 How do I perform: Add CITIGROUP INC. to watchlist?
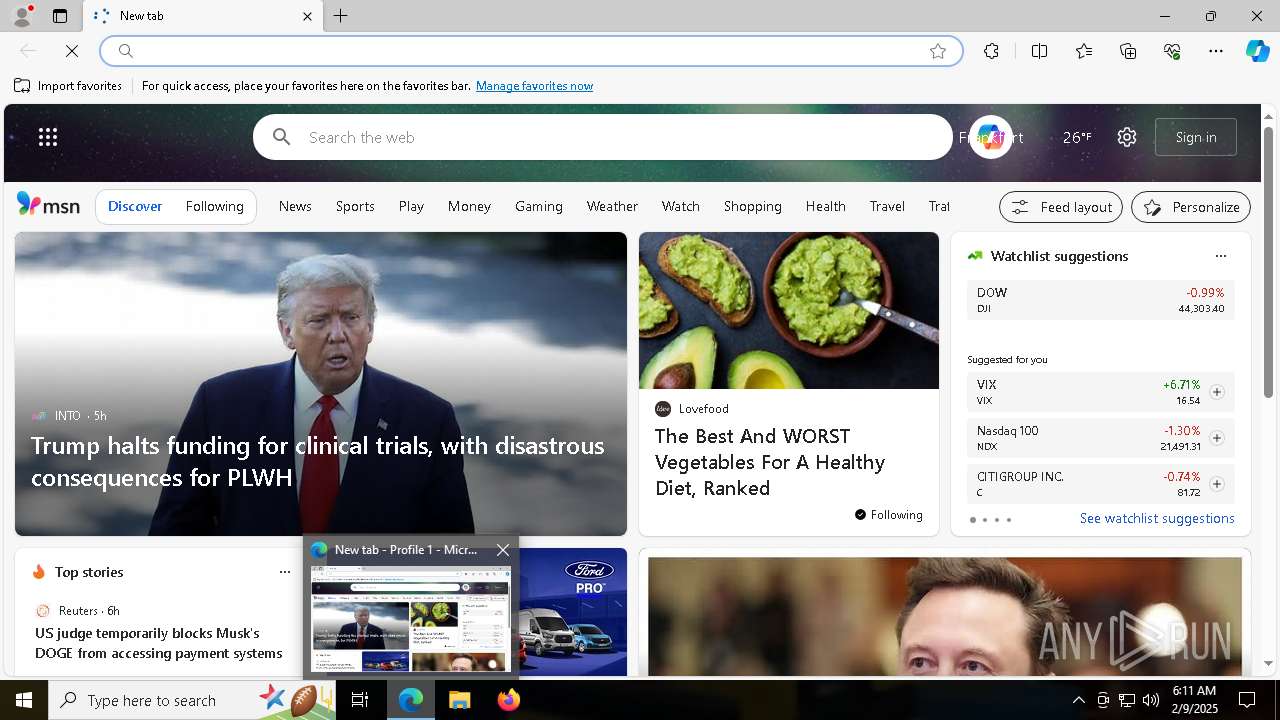point(1217,484)
